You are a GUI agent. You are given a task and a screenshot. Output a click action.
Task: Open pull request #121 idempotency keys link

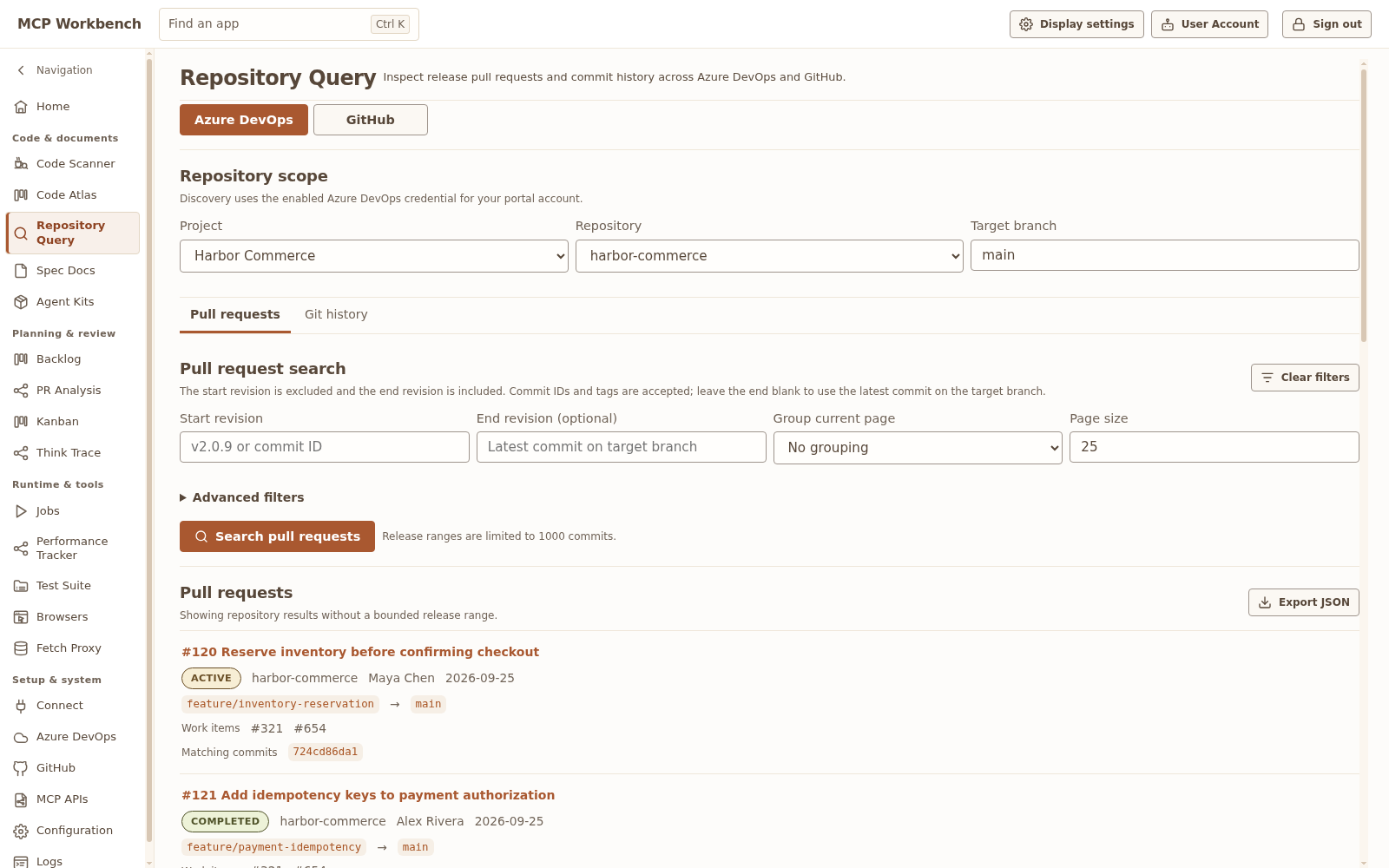(368, 795)
